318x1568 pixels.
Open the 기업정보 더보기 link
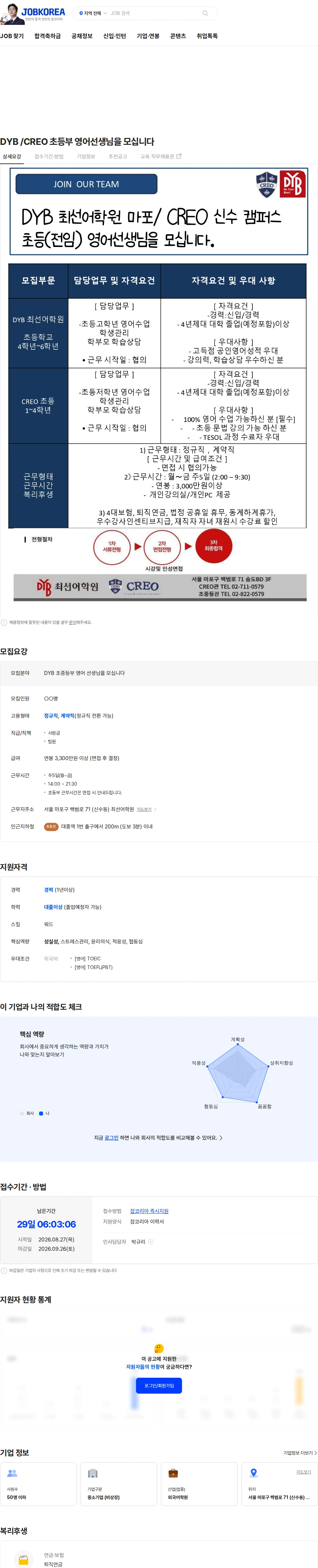point(300,1453)
